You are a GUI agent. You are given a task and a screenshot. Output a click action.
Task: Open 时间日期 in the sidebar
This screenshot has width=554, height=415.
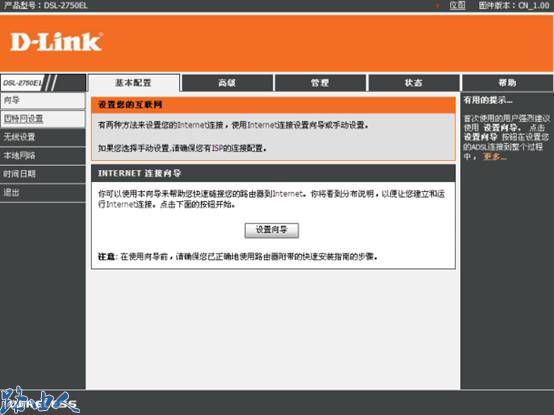coord(43,174)
